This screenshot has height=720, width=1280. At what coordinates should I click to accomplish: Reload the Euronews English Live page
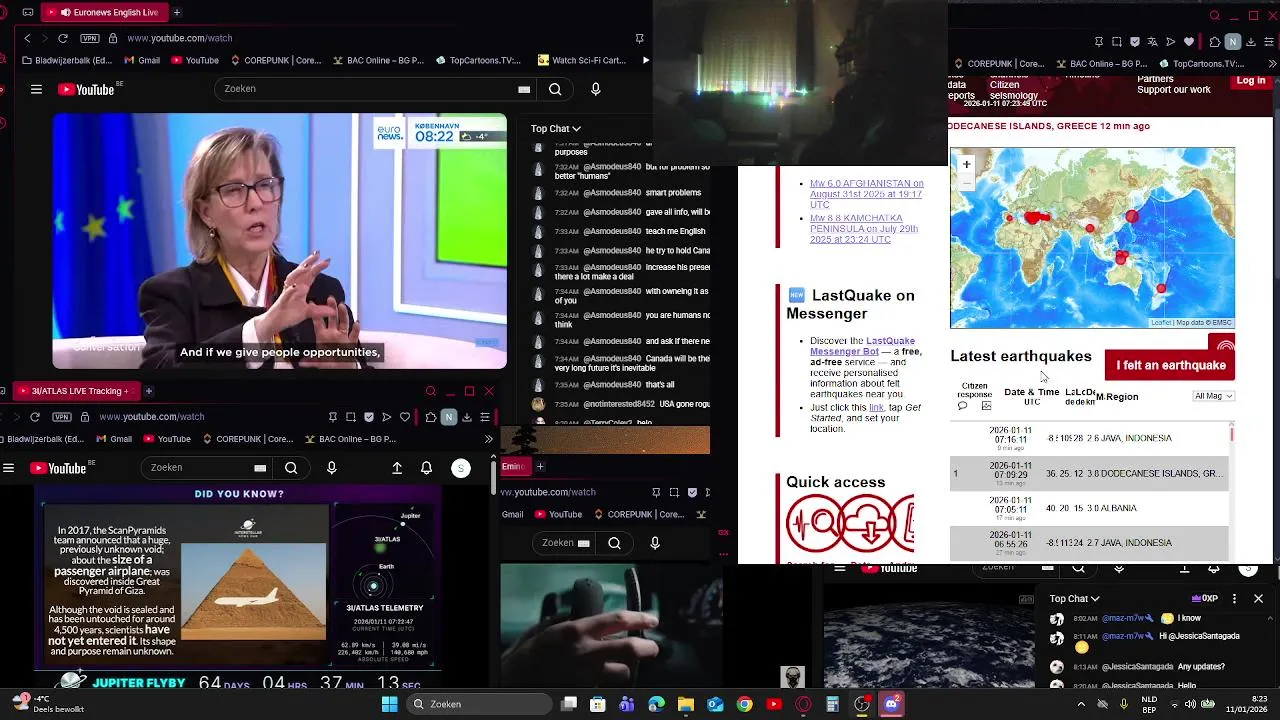pyautogui.click(x=62, y=38)
